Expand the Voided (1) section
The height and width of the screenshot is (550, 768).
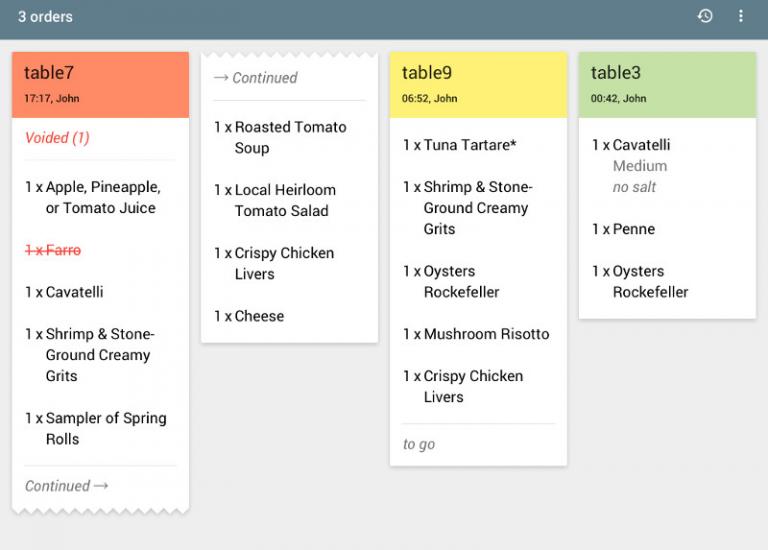(x=57, y=138)
